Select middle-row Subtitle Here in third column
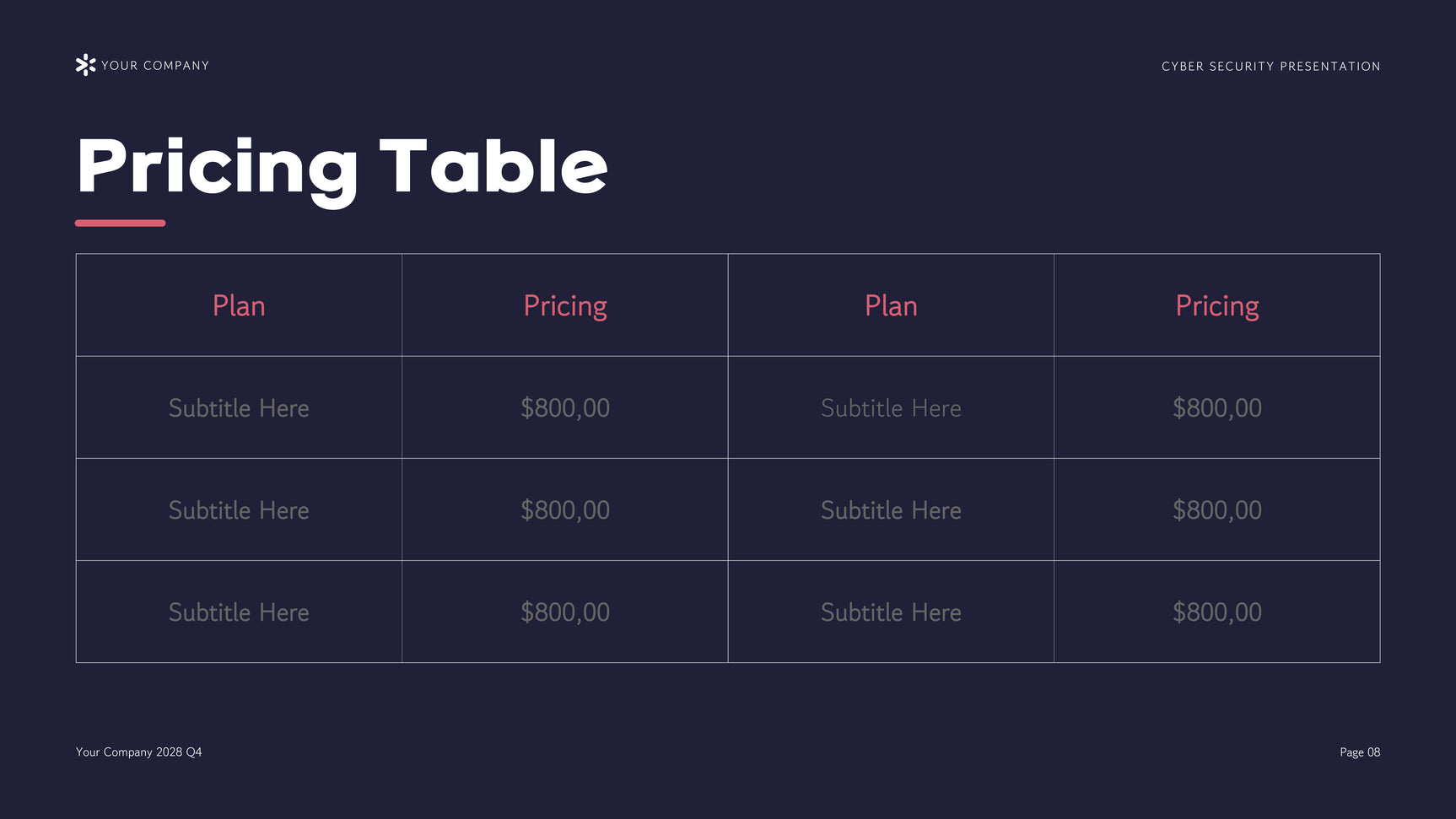1456x819 pixels. (x=891, y=510)
